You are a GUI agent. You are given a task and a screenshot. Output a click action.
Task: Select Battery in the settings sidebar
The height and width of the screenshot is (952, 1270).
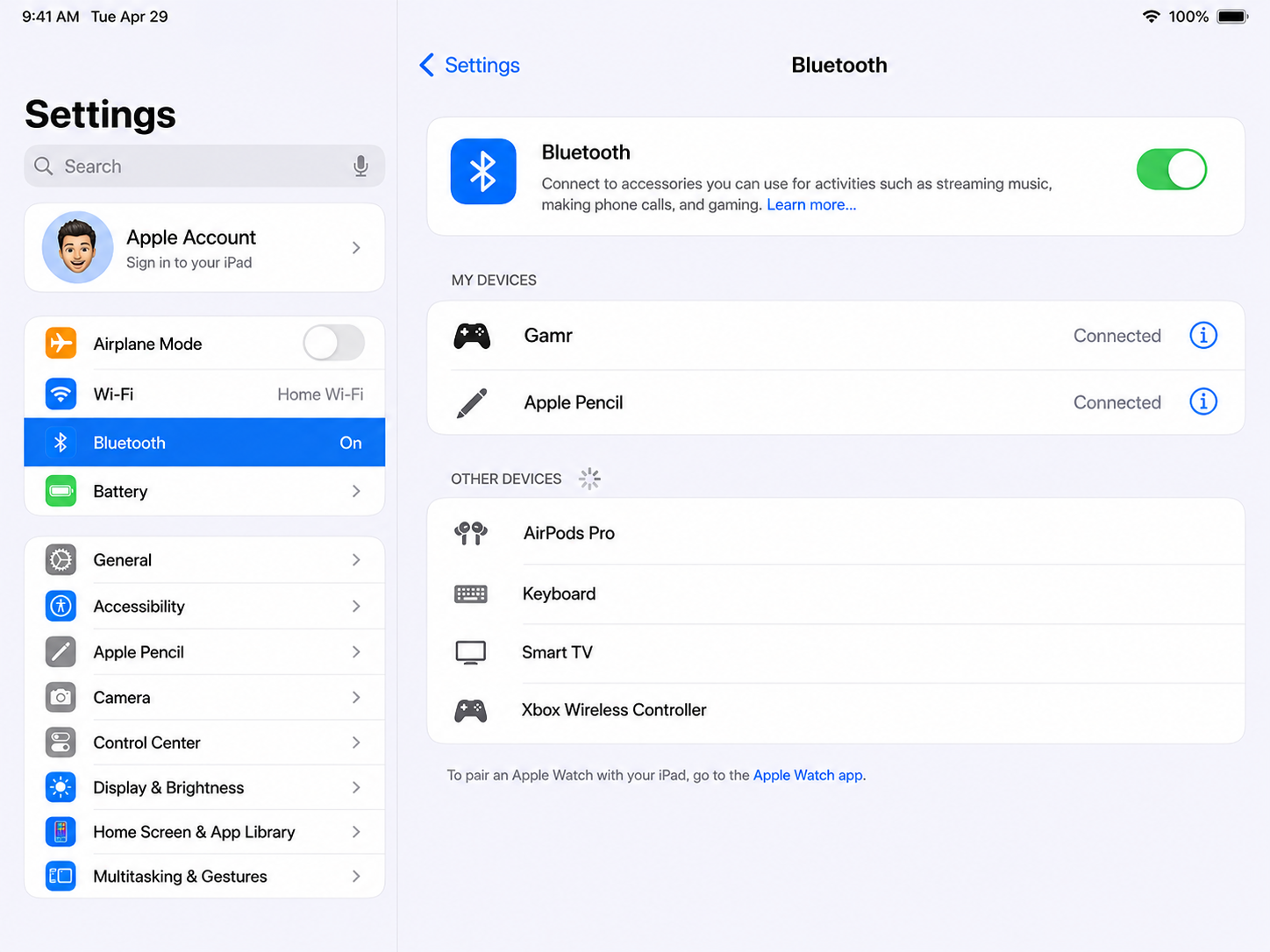coord(204,491)
